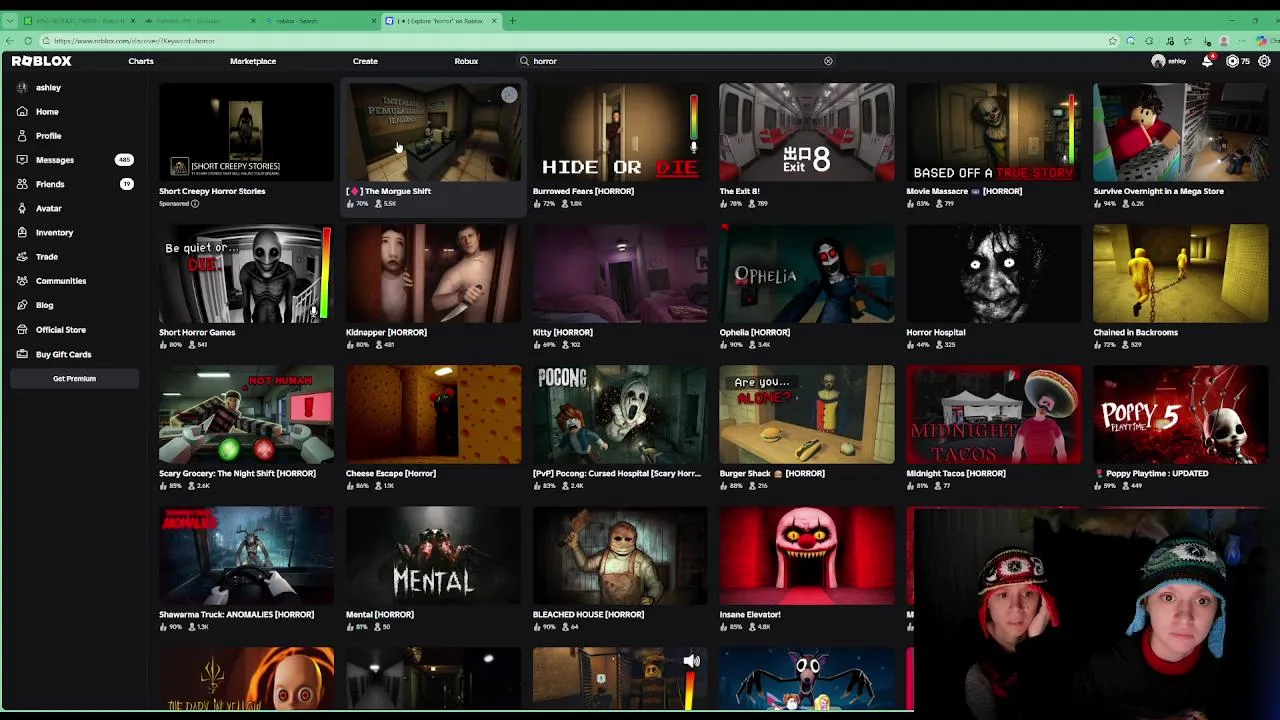Click the 'Scary Grocery: The Night Shift [HORROR]' title
The height and width of the screenshot is (720, 1280).
(237, 473)
